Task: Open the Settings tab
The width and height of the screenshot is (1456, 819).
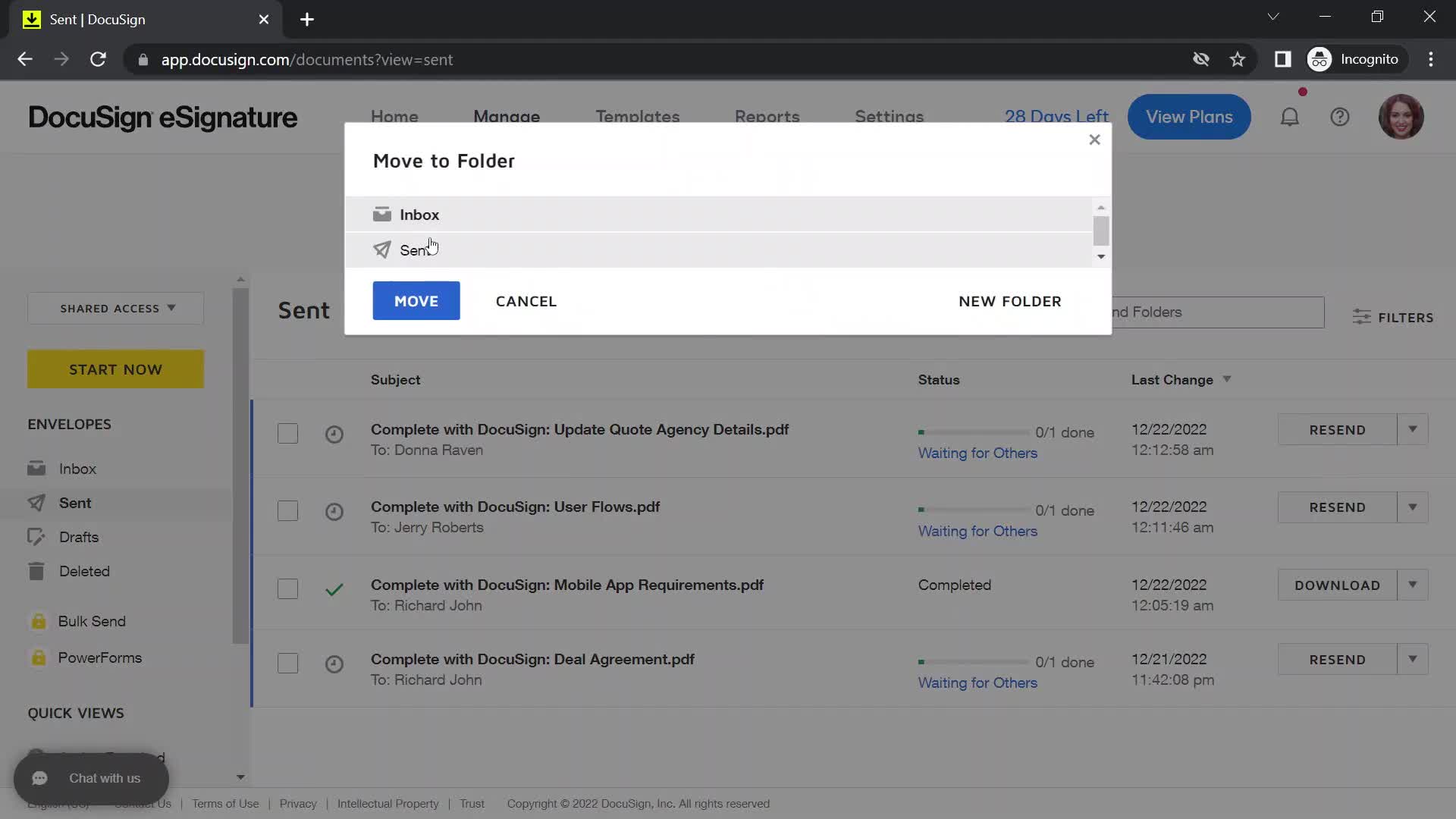Action: coord(889,117)
